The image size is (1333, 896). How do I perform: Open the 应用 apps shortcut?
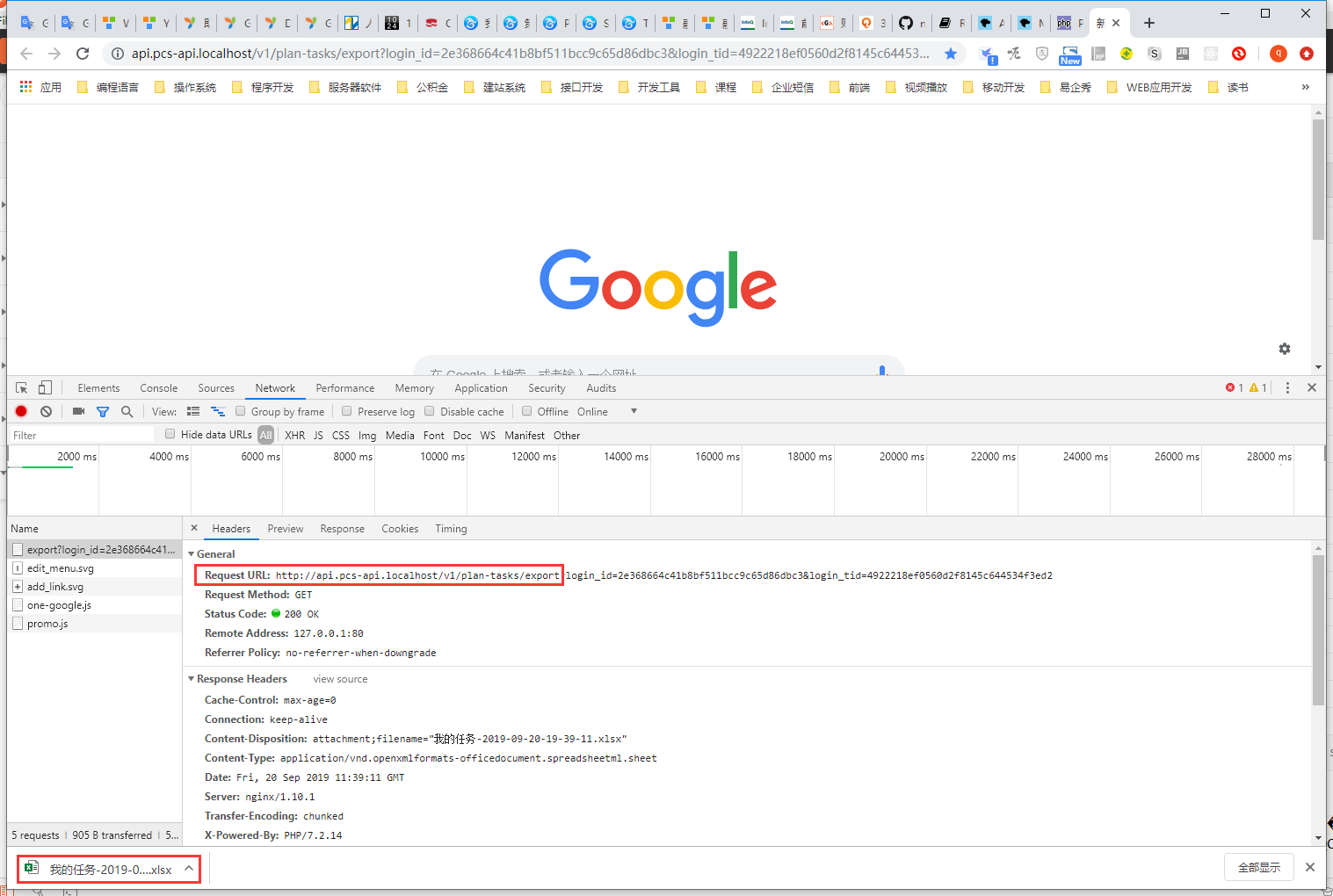tap(40, 87)
